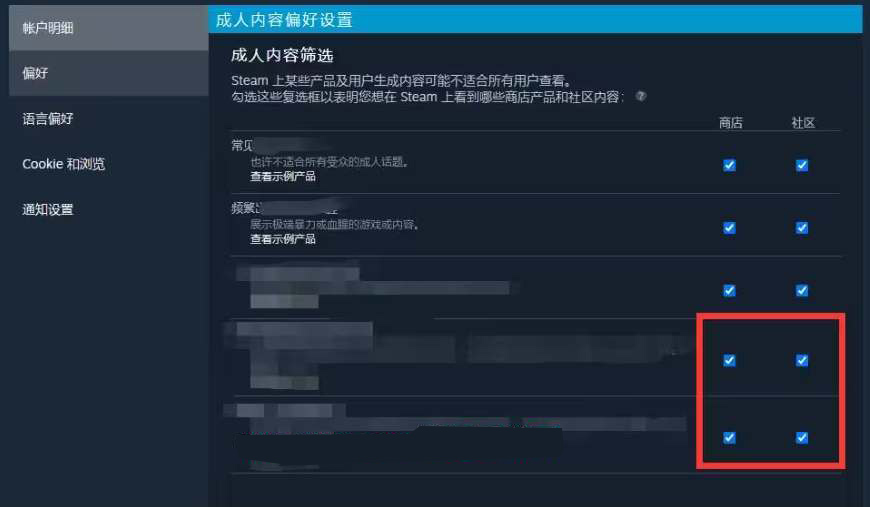Select 偏好 sidebar item
This screenshot has width=870, height=507.
coord(109,73)
